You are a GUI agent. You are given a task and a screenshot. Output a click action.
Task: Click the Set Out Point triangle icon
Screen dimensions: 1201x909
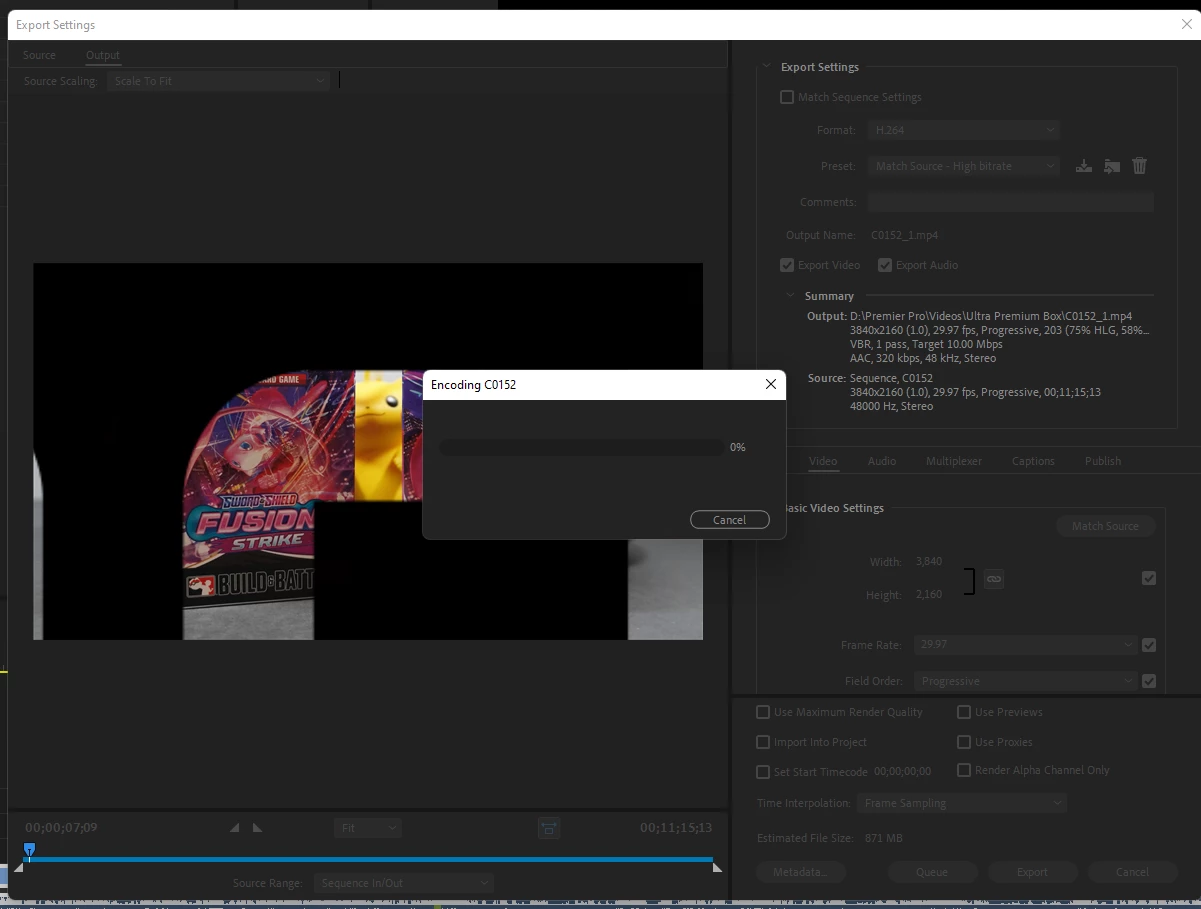tap(257, 828)
